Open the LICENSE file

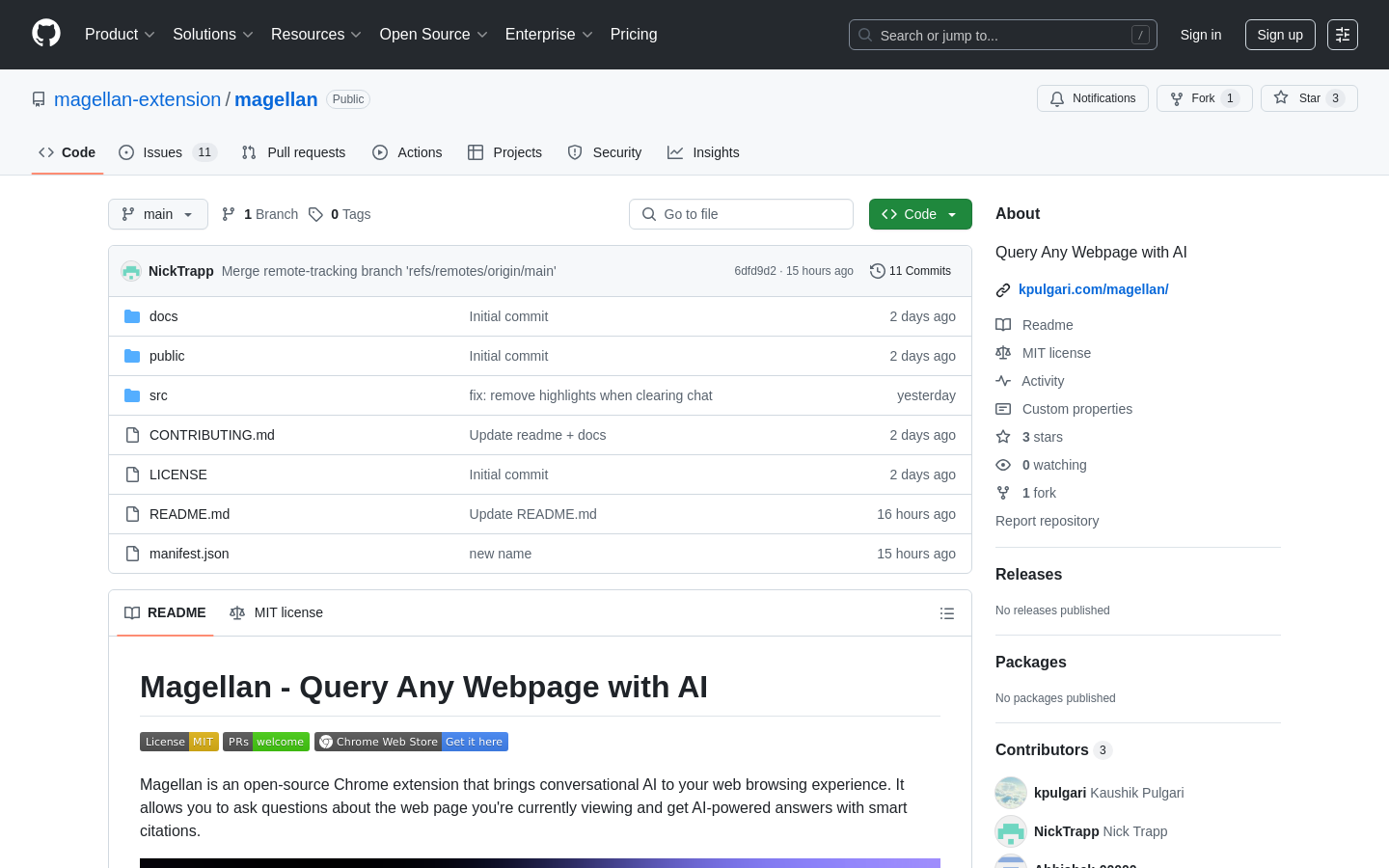[178, 475]
